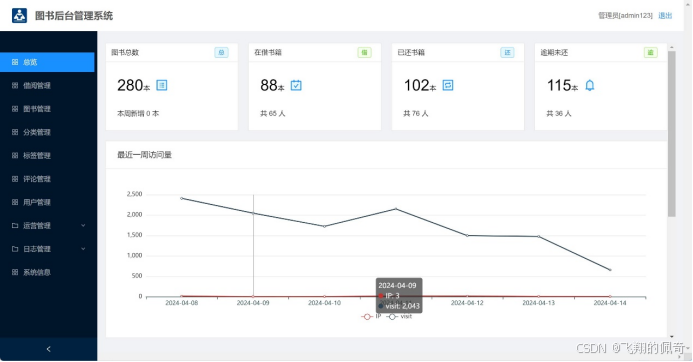Click the grid icon before 分类管理
The height and width of the screenshot is (362, 693).
tap(15, 132)
